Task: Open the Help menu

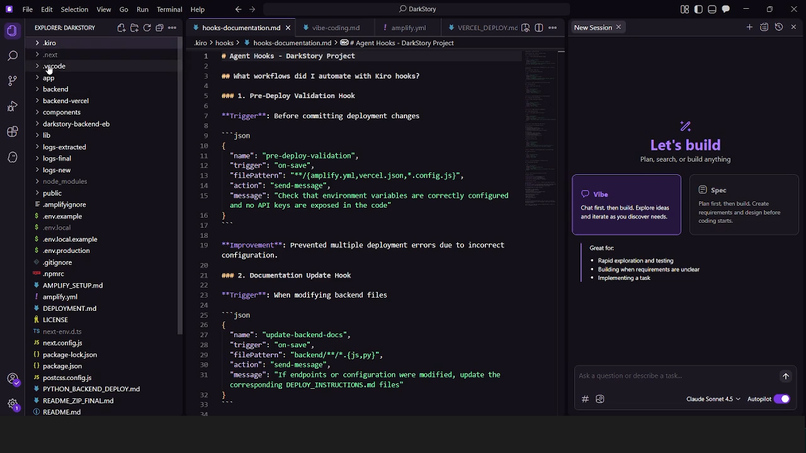Action: point(197,9)
